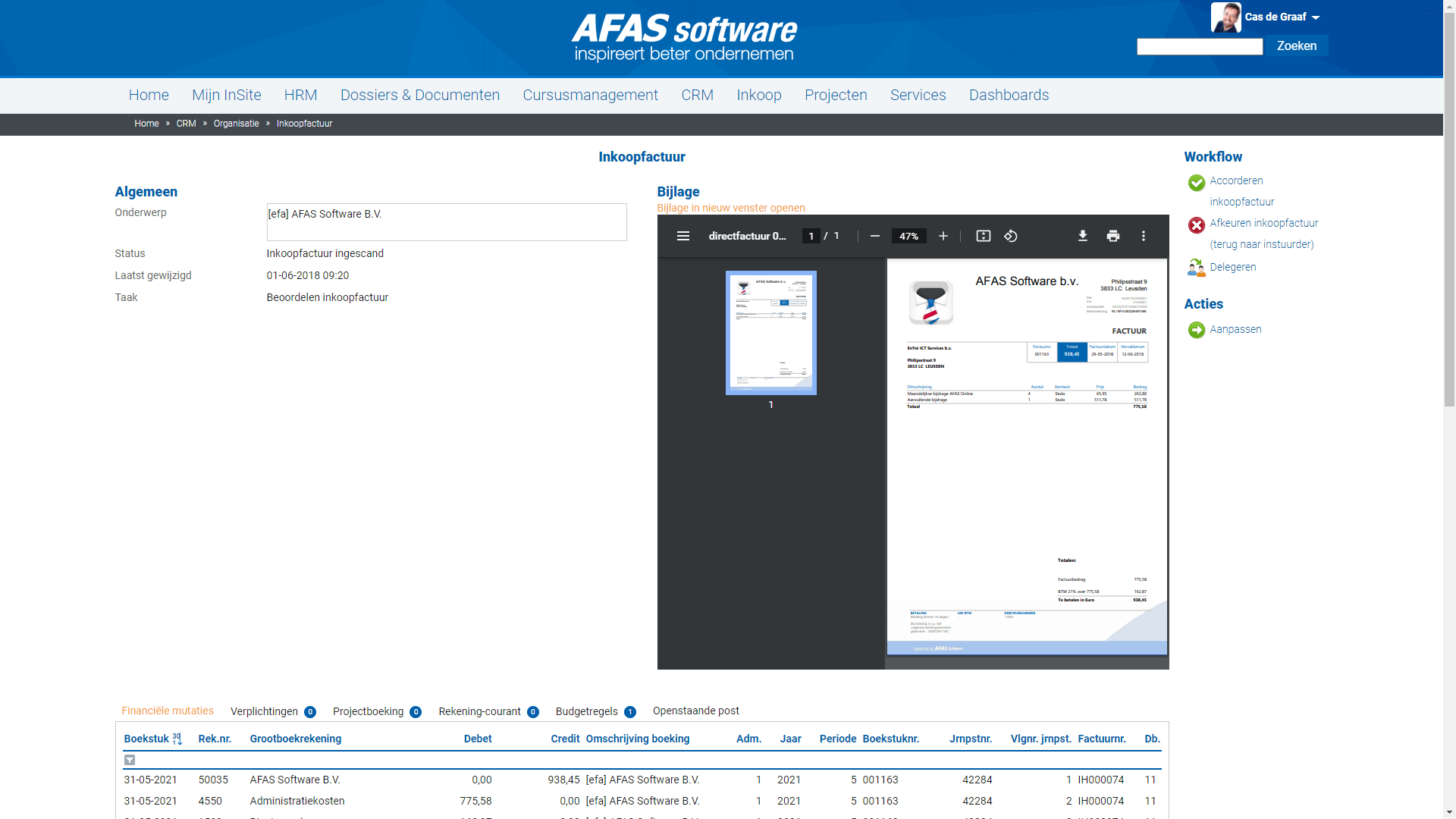This screenshot has width=1456, height=819.
Task: Open the Mijn InSite menu
Action: 226,95
